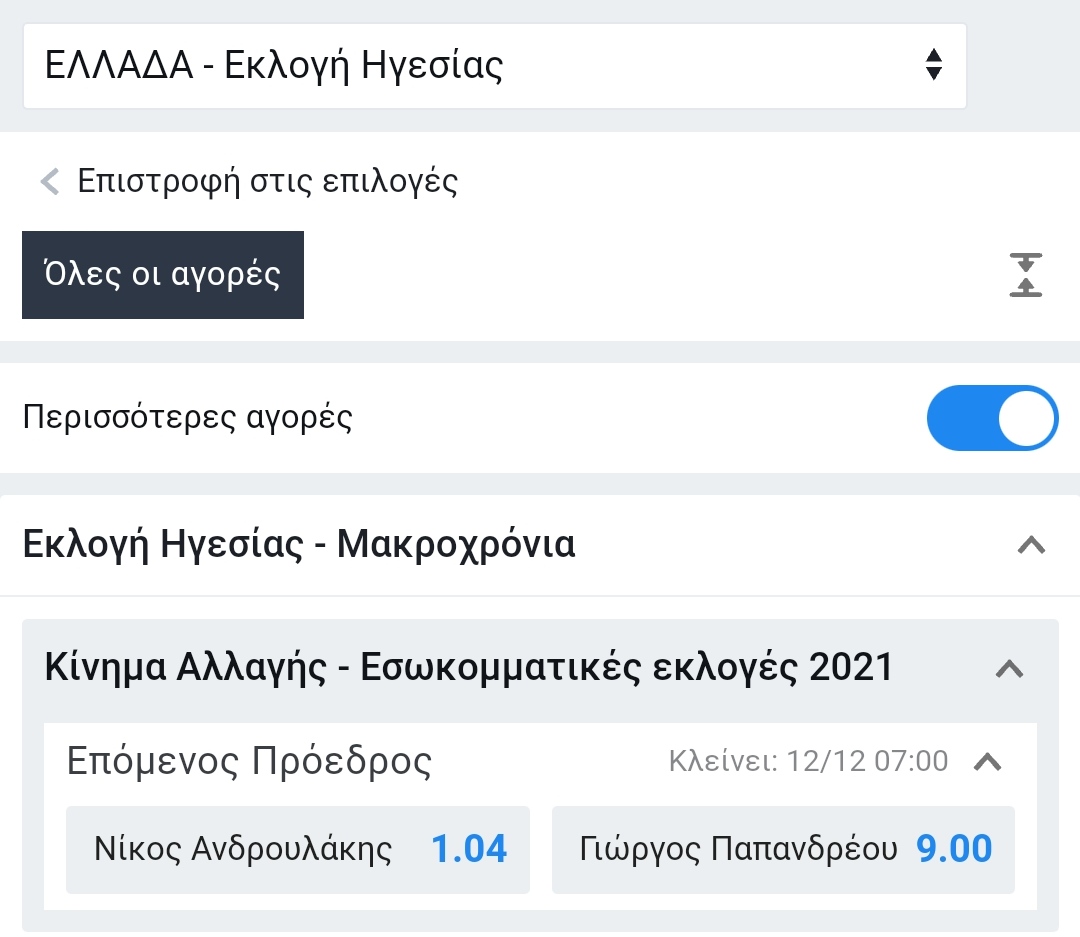1080x937 pixels.
Task: Select the 9.00 odds value
Action: pos(955,850)
